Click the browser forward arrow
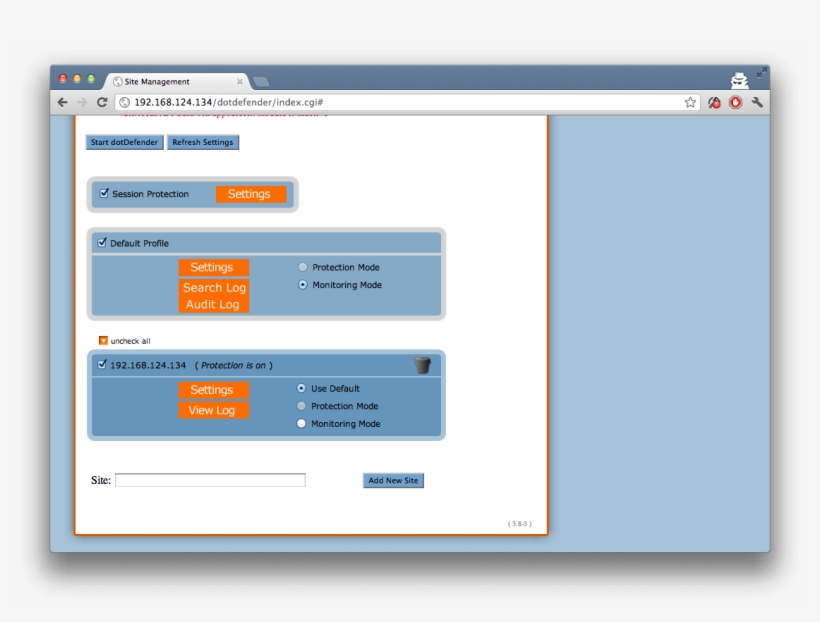This screenshot has width=820, height=622. point(82,103)
